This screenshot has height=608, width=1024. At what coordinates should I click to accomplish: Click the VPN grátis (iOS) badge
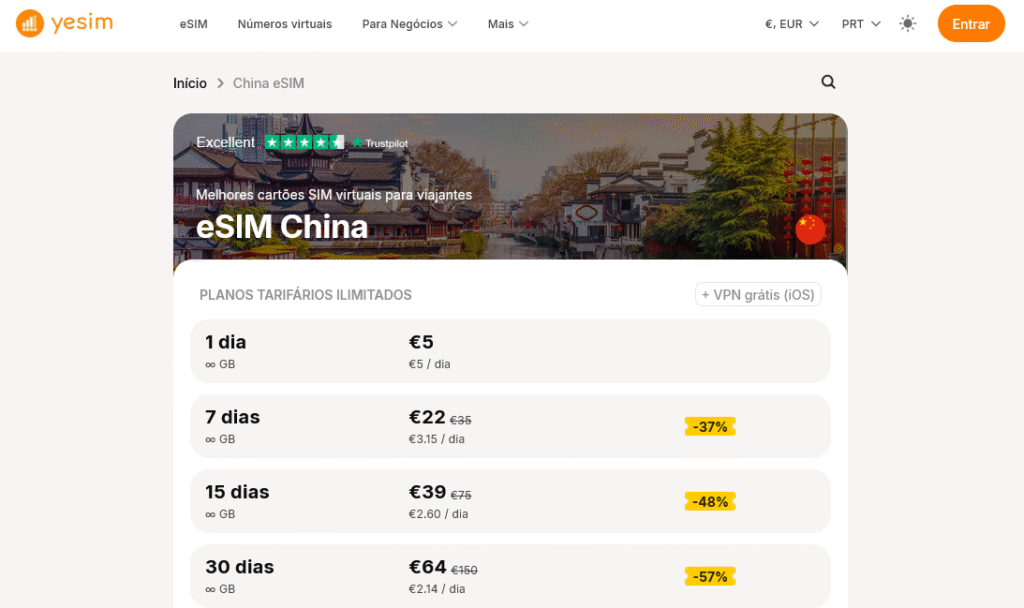pyautogui.click(x=757, y=294)
